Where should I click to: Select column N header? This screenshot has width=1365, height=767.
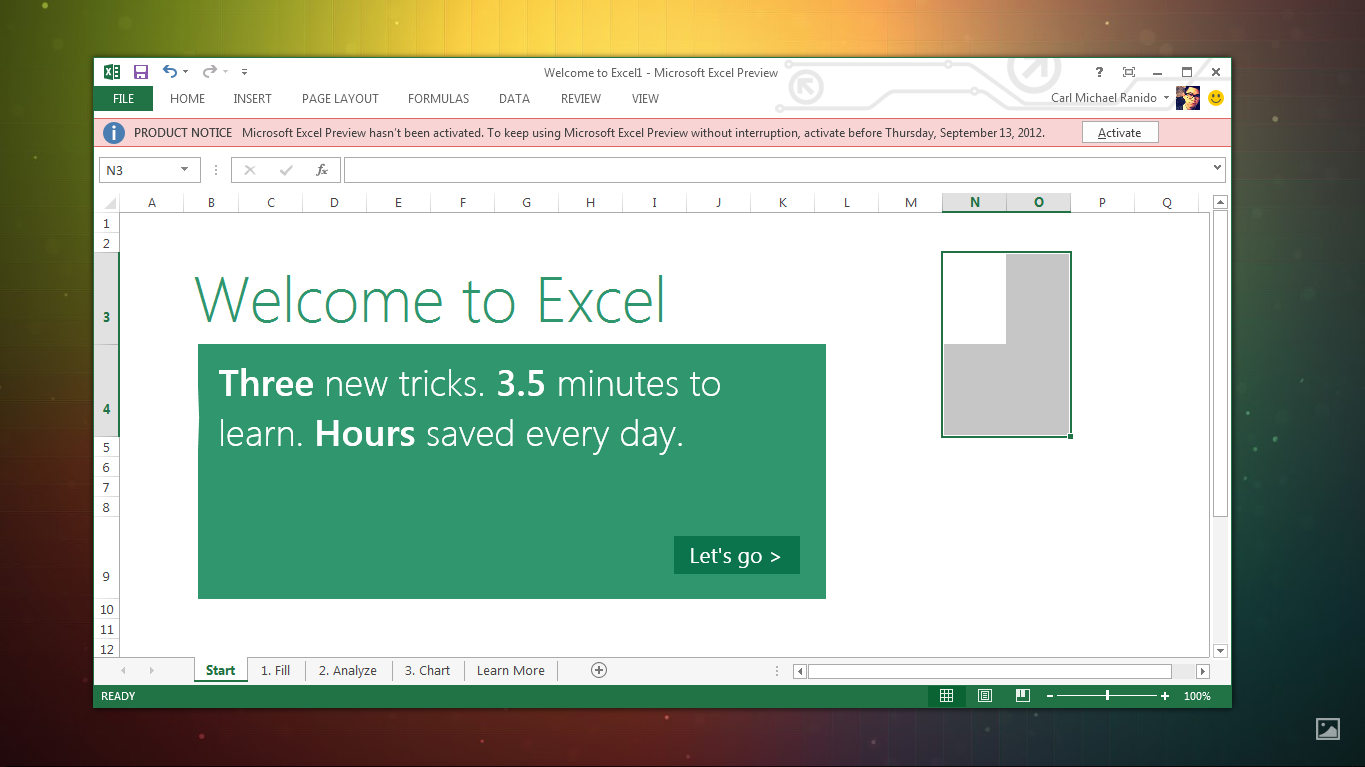[974, 203]
